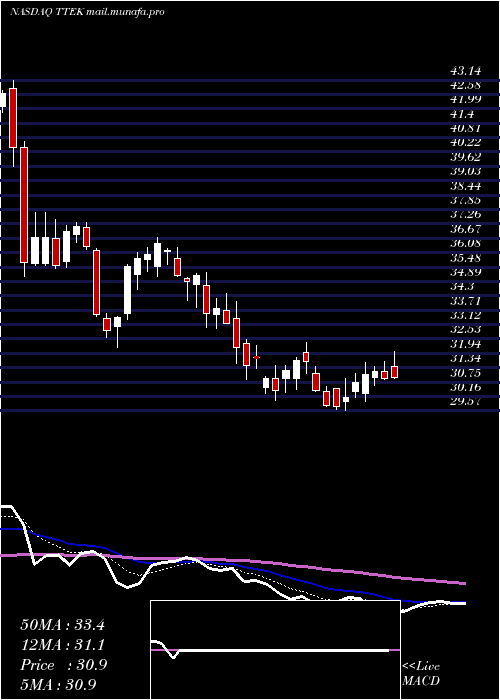500x700 pixels.
Task: Click the <<Live MACD label
Action: [421, 674]
